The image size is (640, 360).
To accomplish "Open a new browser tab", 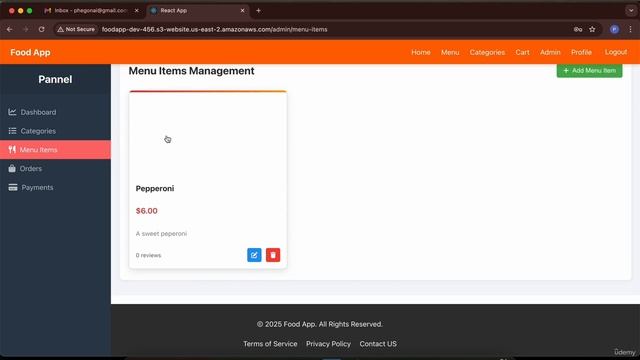I will tap(258, 11).
